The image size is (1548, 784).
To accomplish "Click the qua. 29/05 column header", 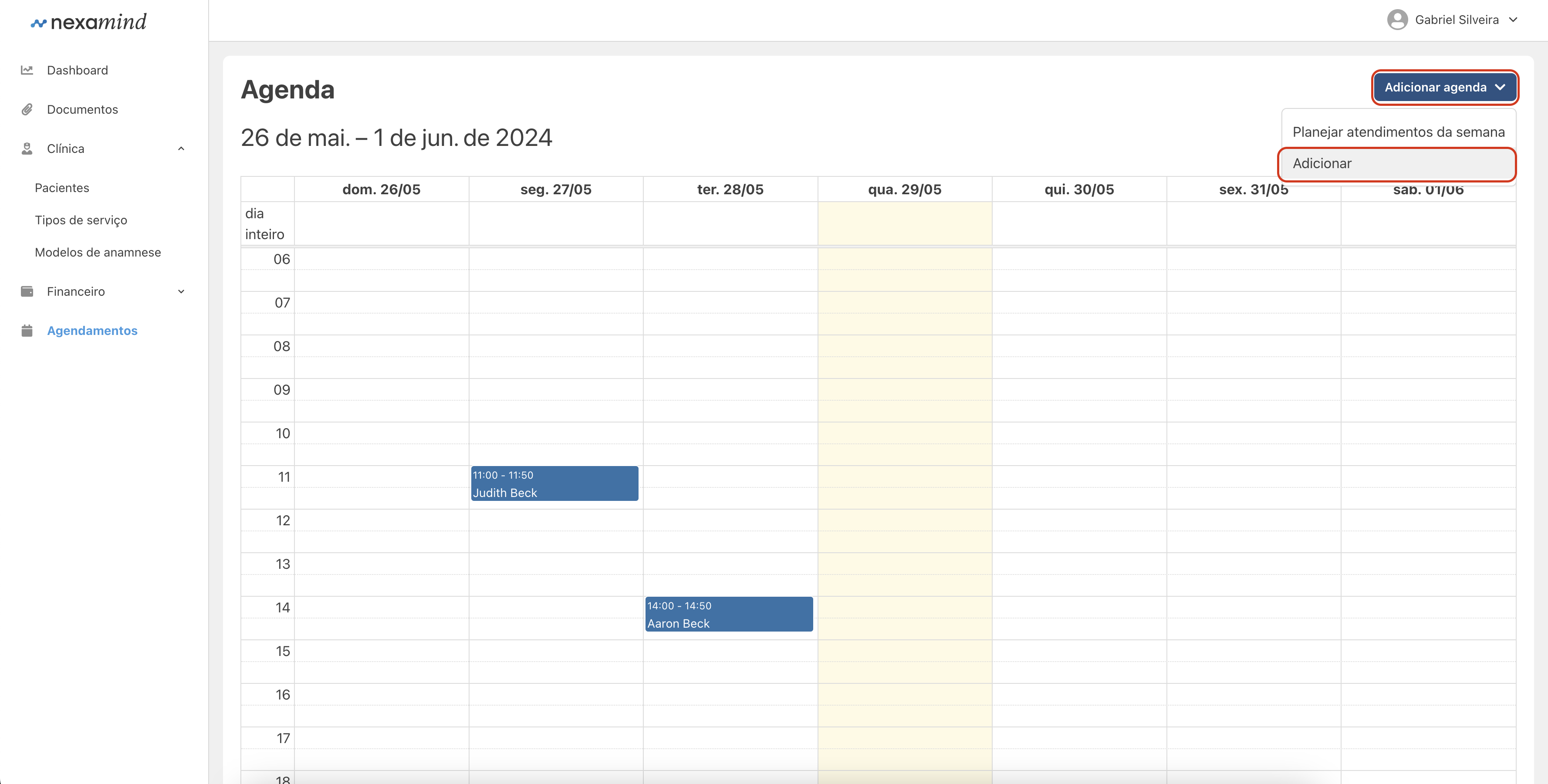I will 904,190.
